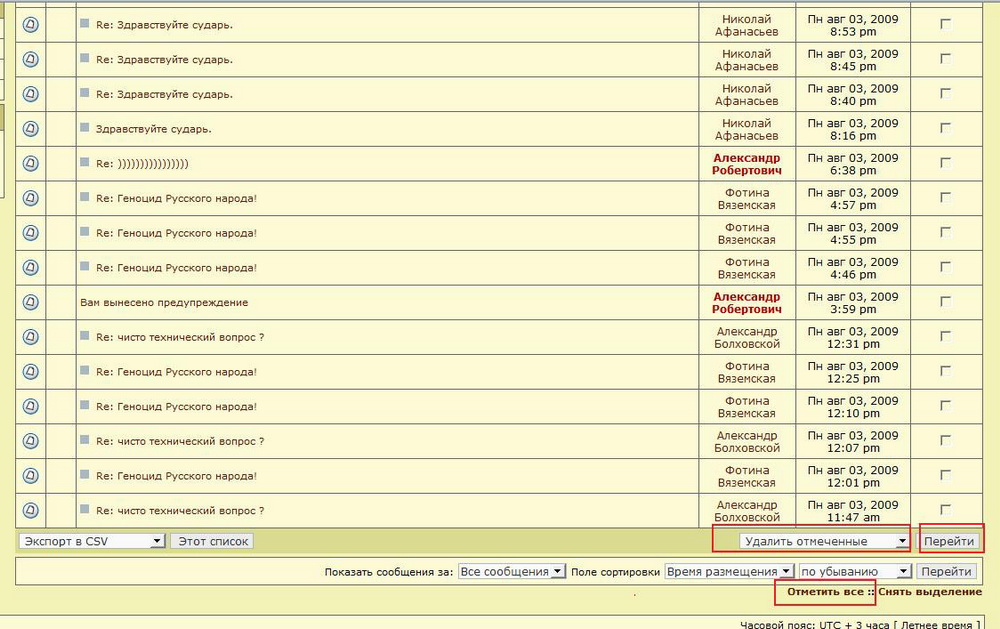The width and height of the screenshot is (1000, 629).
Task: Click the "Отметить все" link
Action: (x=824, y=592)
